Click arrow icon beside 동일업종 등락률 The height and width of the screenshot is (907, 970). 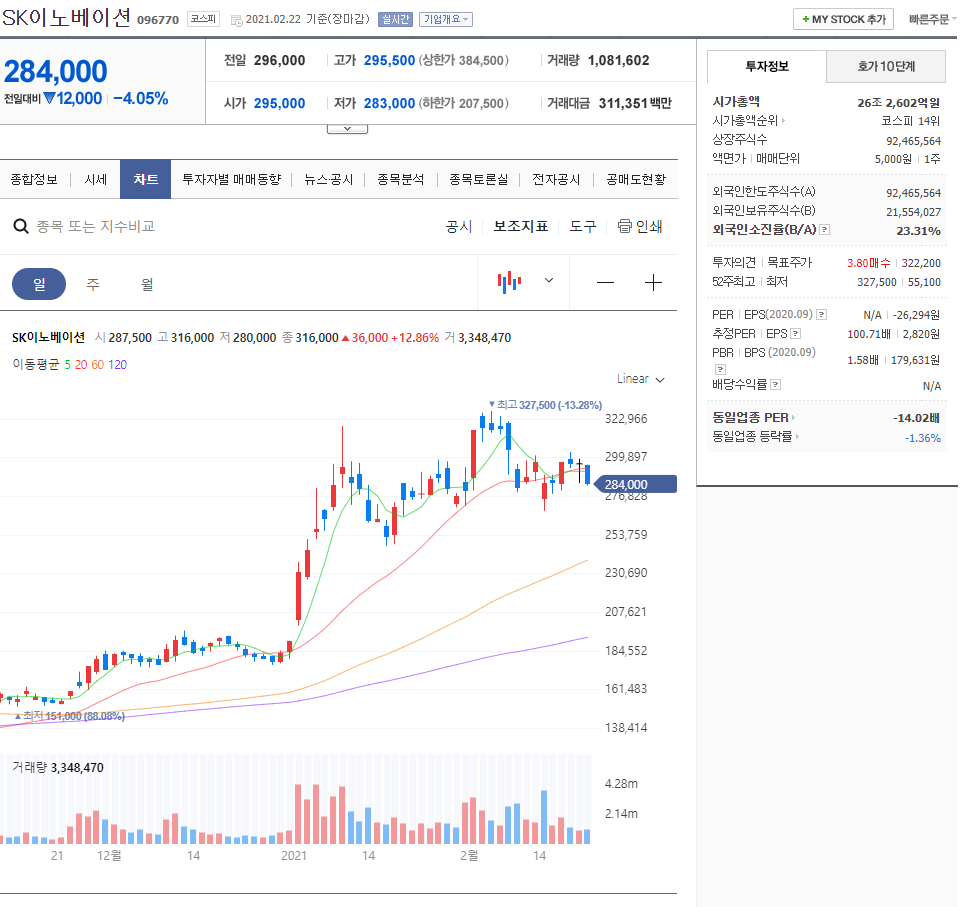(x=797, y=436)
